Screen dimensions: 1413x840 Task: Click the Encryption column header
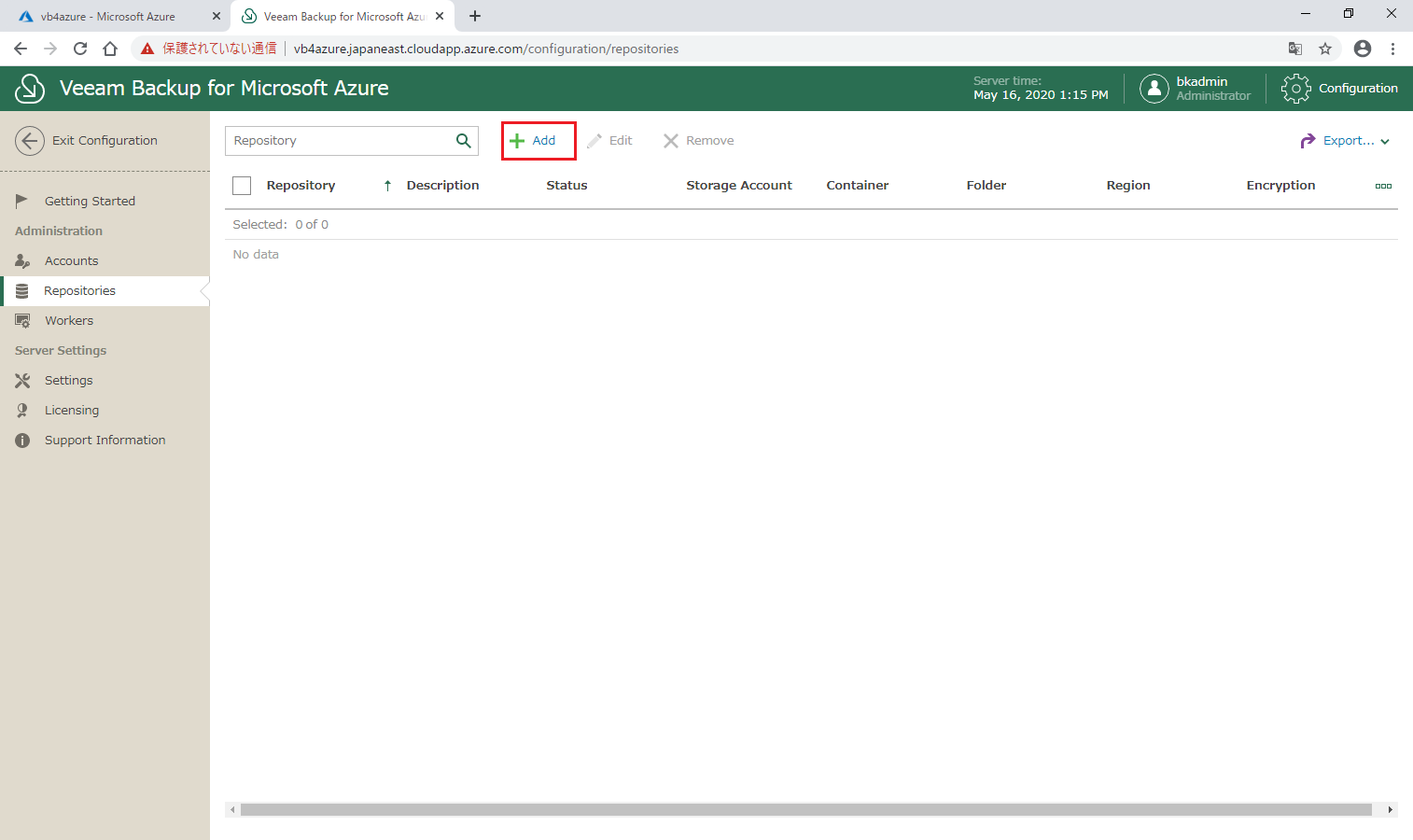[x=1280, y=186]
